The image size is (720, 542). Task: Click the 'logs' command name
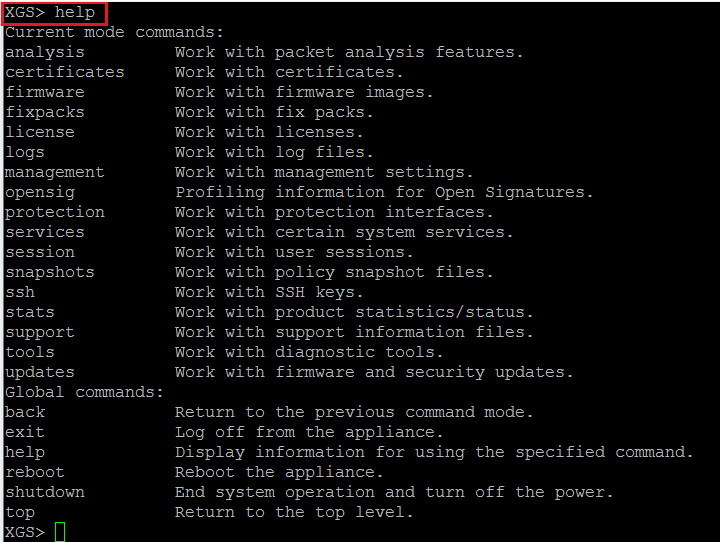pyautogui.click(x=25, y=152)
